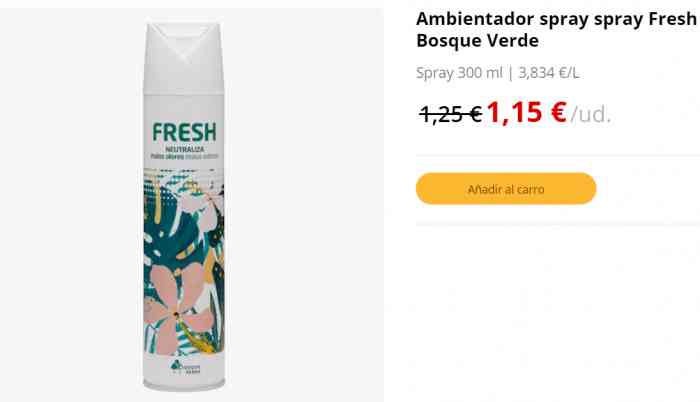Click the gray /ud. unit label
The width and height of the screenshot is (700, 402).
point(590,115)
